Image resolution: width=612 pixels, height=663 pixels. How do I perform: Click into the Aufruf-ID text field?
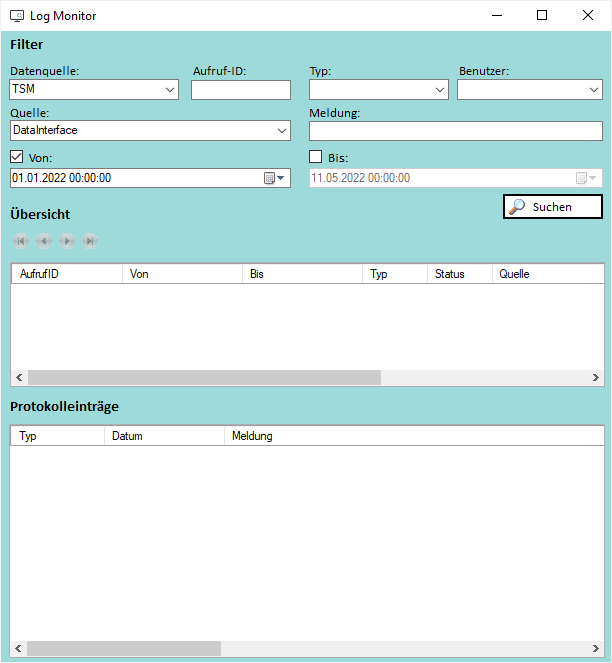click(x=240, y=90)
